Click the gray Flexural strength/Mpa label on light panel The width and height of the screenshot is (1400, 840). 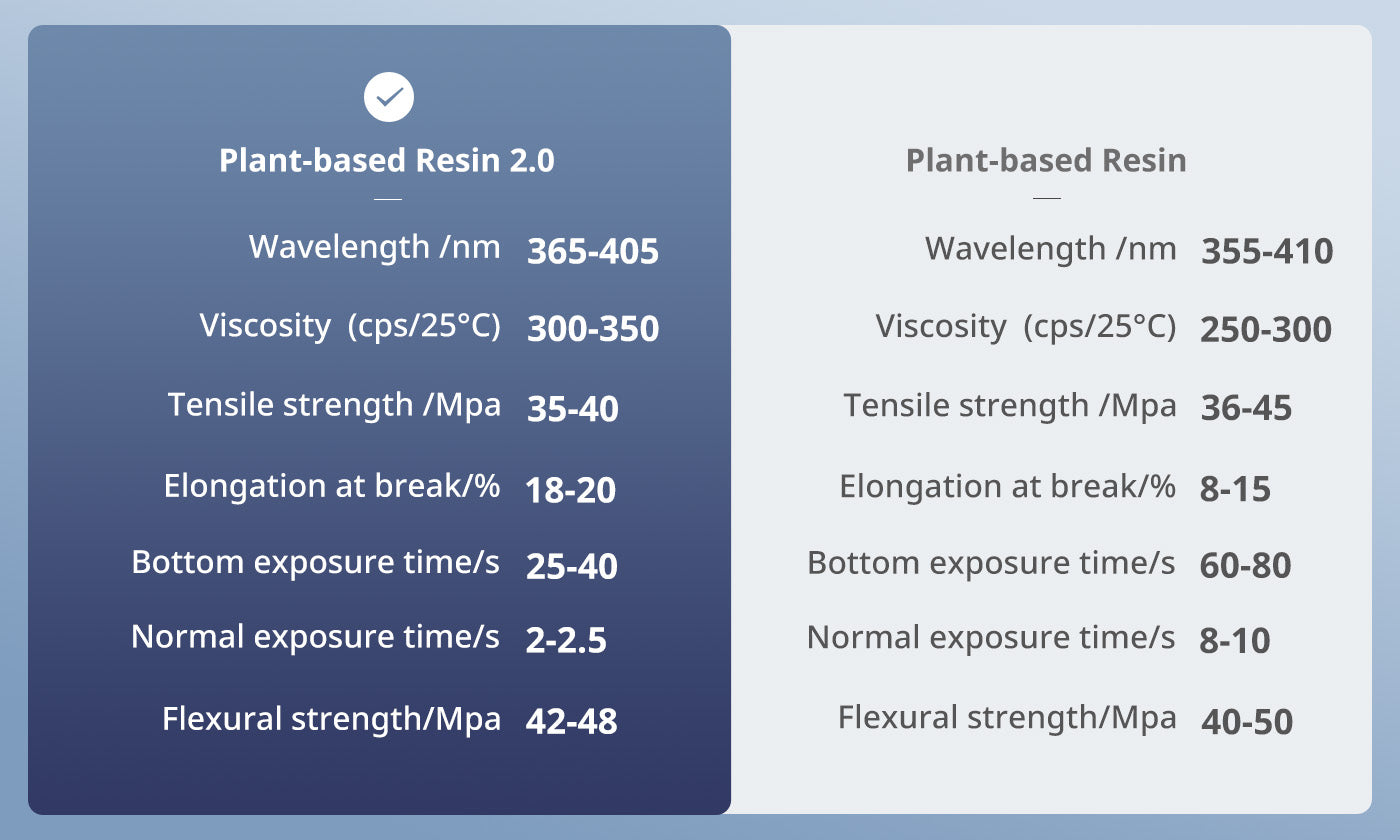click(1007, 718)
